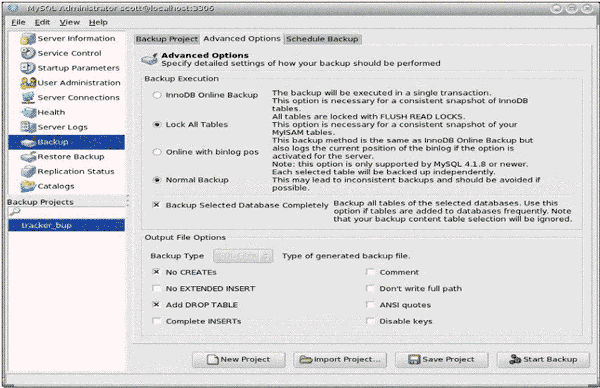The width and height of the screenshot is (600, 388).
Task: Switch to Schedule Backup tab
Action: click(x=322, y=39)
